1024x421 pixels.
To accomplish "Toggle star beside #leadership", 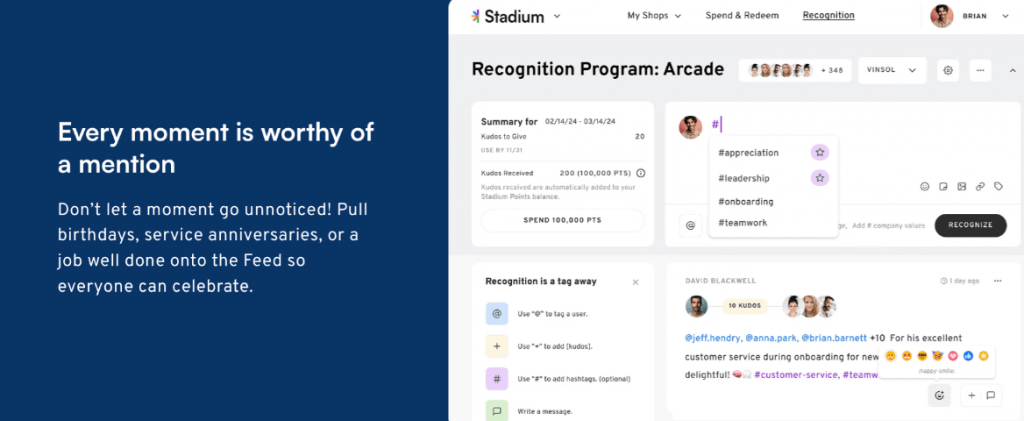I will [x=820, y=178].
